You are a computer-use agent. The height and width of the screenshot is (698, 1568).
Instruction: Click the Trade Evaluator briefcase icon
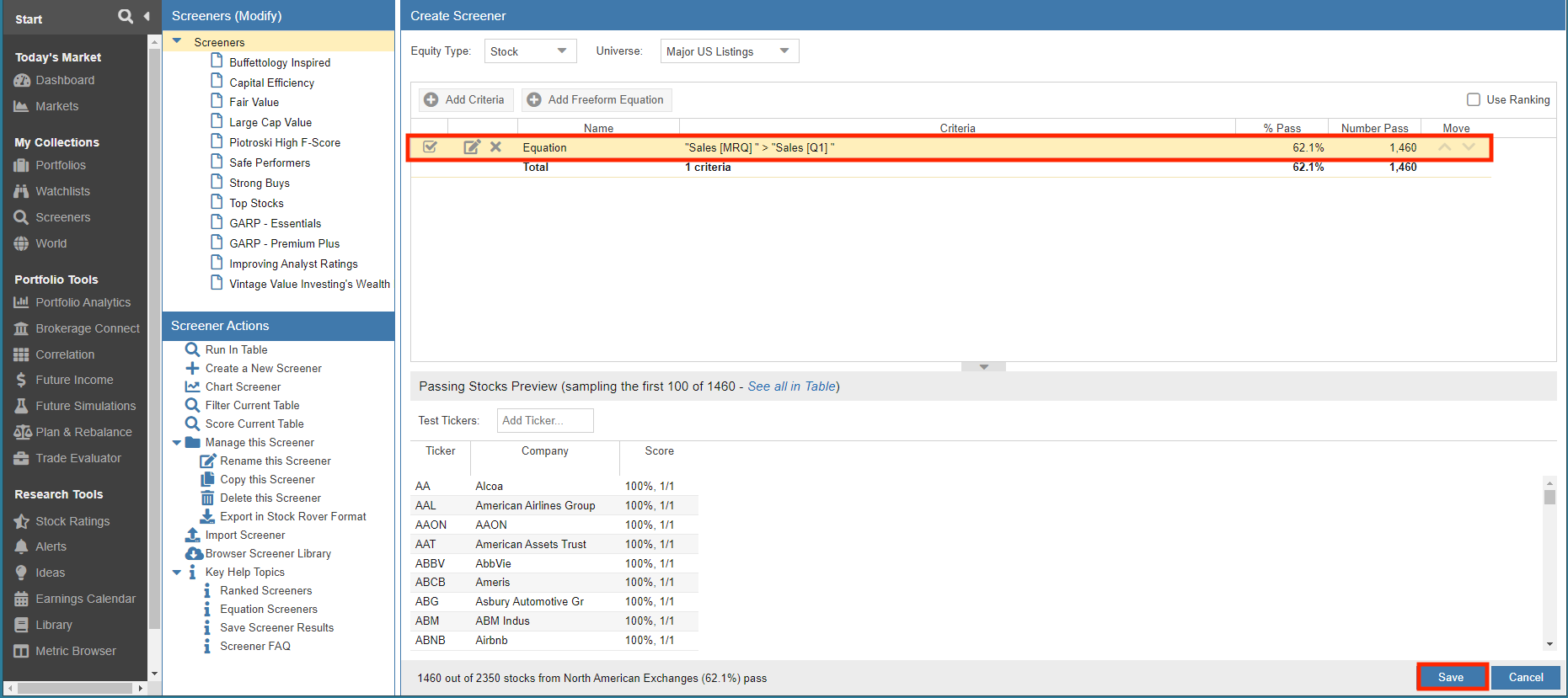click(21, 458)
